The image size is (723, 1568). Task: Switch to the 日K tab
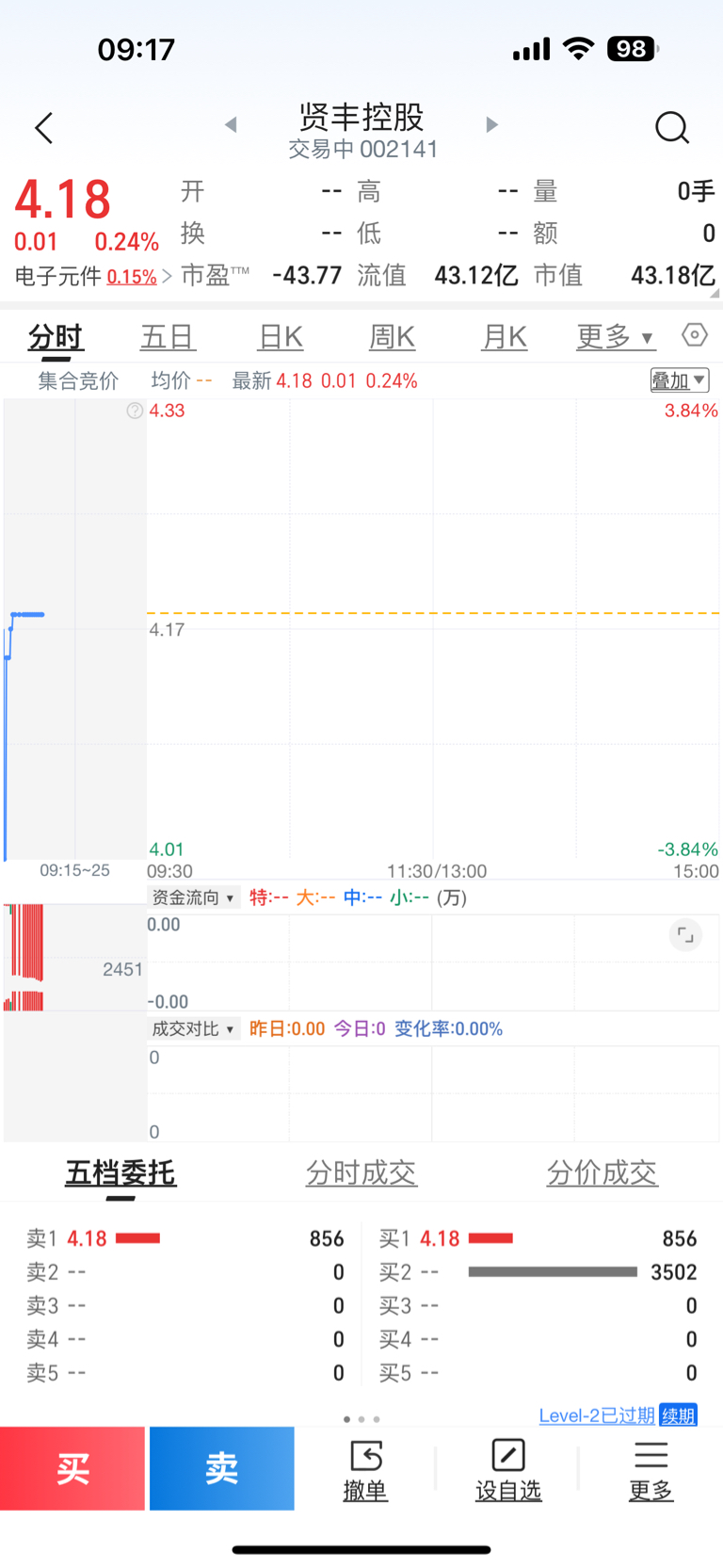click(x=281, y=337)
